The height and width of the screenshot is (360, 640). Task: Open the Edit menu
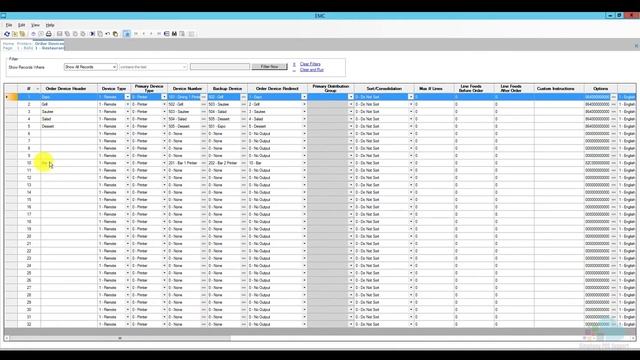click(22, 25)
